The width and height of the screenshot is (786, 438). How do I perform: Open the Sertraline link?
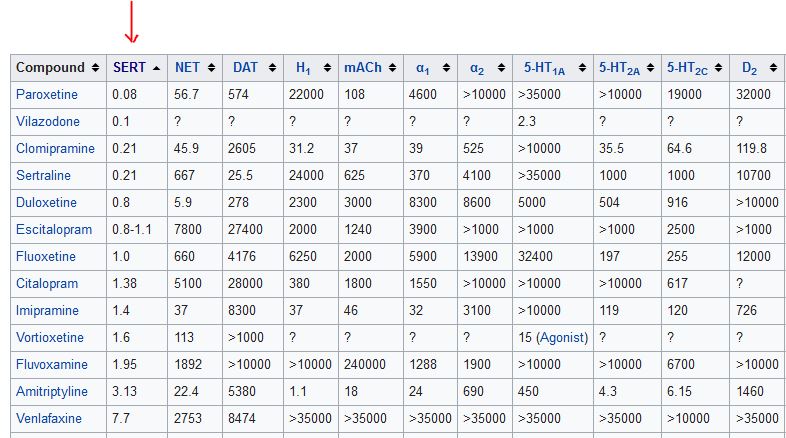point(43,176)
